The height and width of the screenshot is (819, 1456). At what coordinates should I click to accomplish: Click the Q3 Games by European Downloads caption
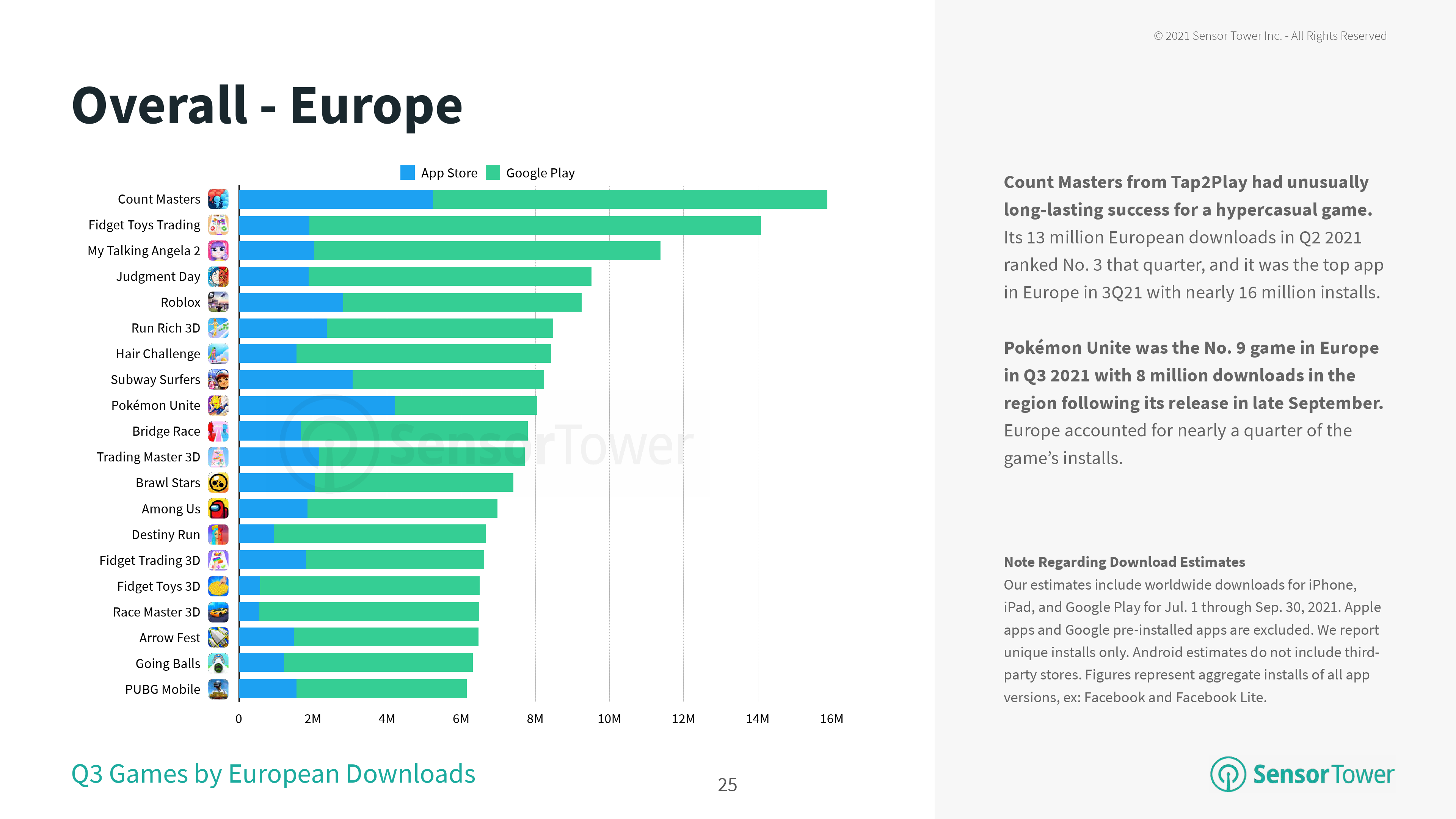click(x=273, y=774)
